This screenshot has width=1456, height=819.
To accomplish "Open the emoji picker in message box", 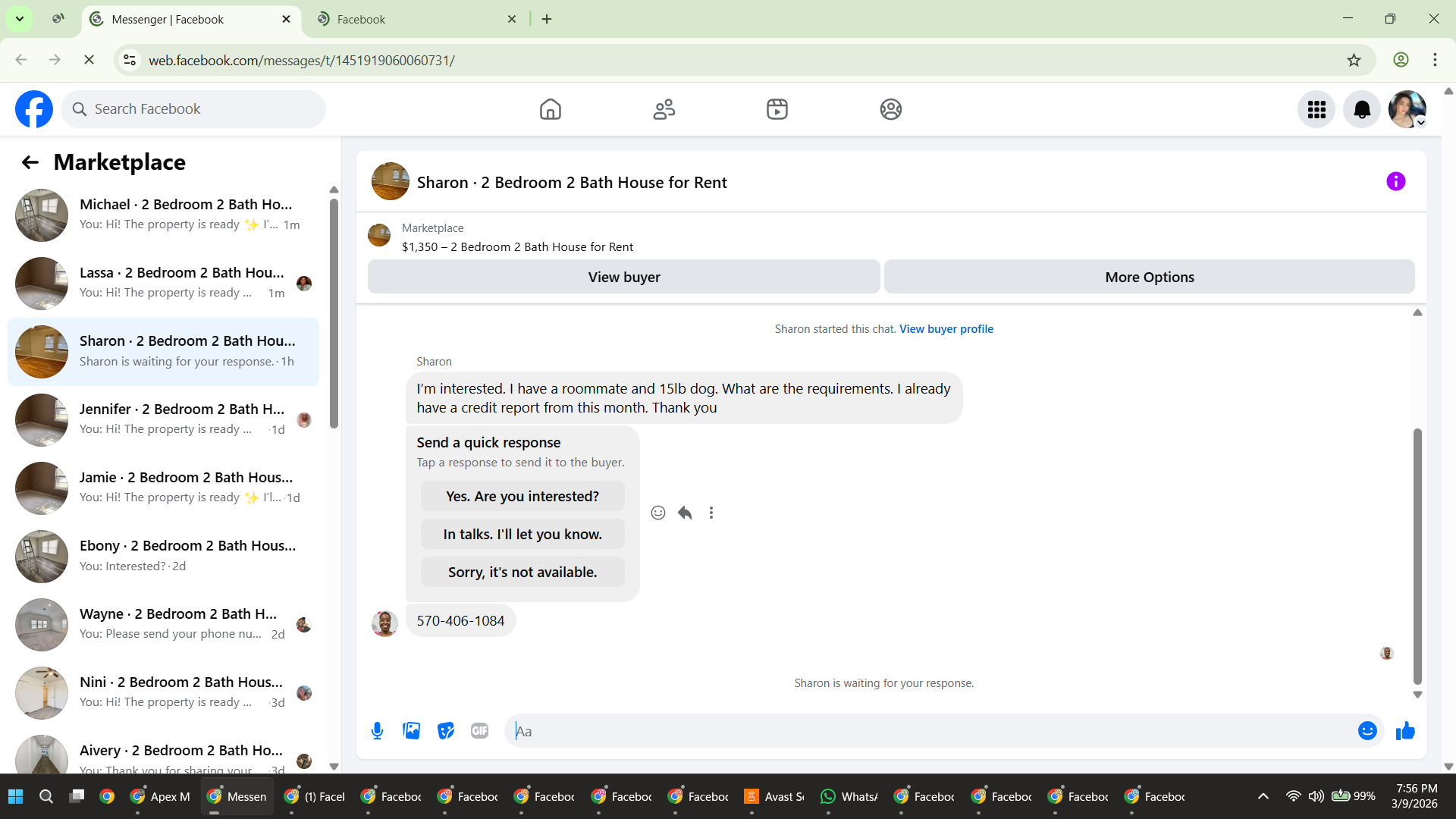I will (1367, 731).
